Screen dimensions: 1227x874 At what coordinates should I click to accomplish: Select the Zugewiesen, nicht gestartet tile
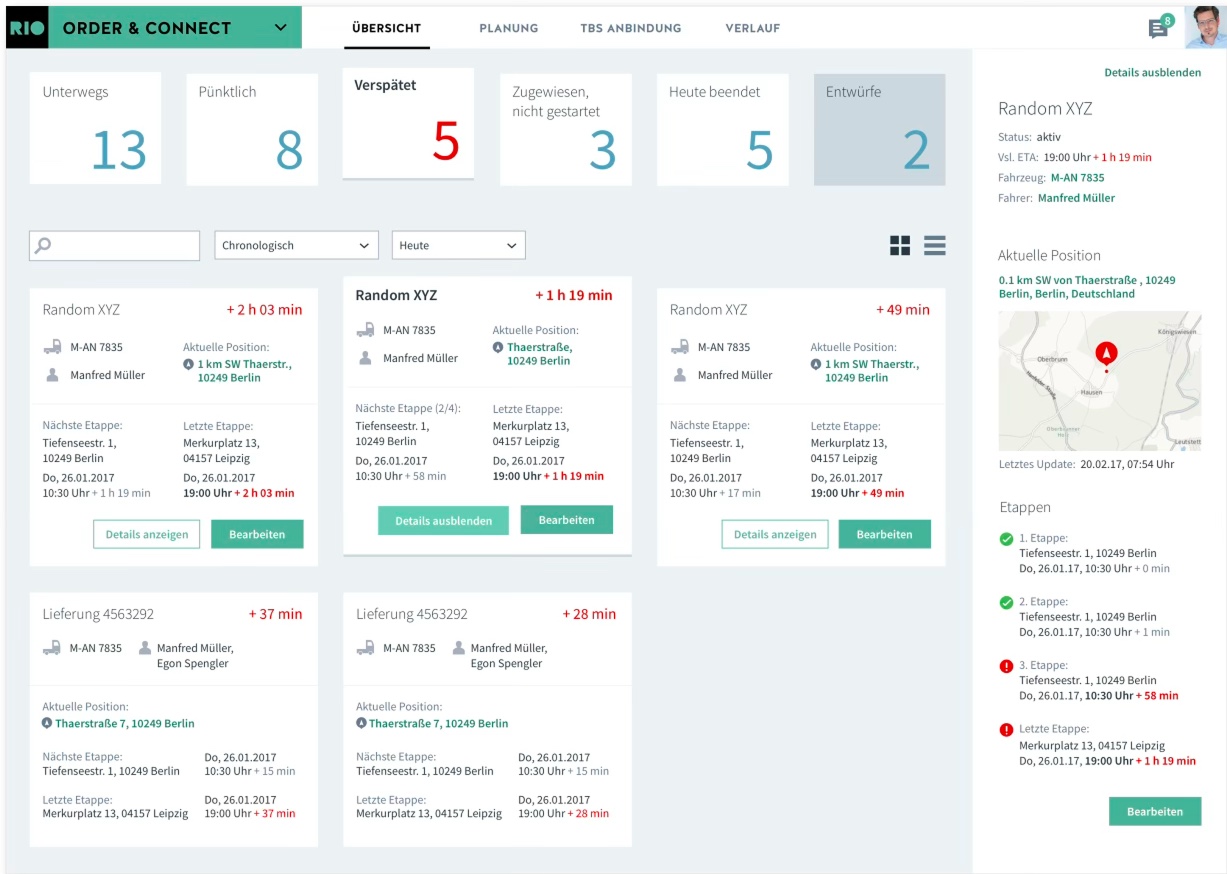(566, 129)
